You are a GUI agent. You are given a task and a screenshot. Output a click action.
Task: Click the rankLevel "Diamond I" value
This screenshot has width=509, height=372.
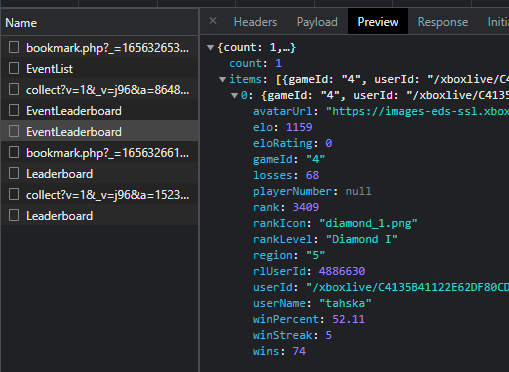pyautogui.click(x=362, y=239)
